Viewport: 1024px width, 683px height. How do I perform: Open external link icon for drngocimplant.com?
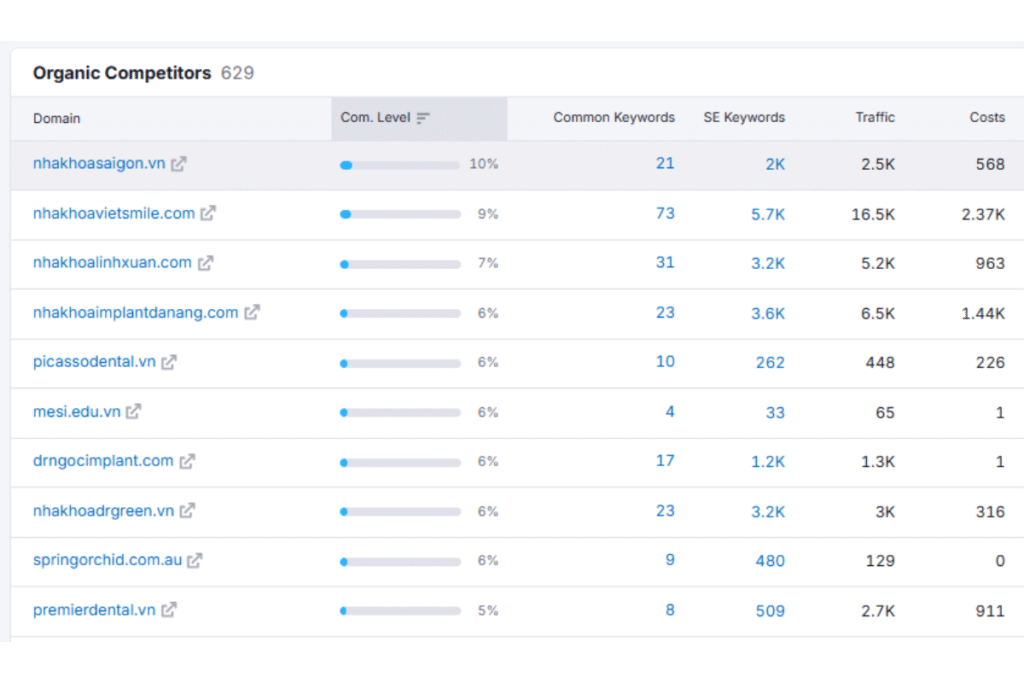coord(187,461)
